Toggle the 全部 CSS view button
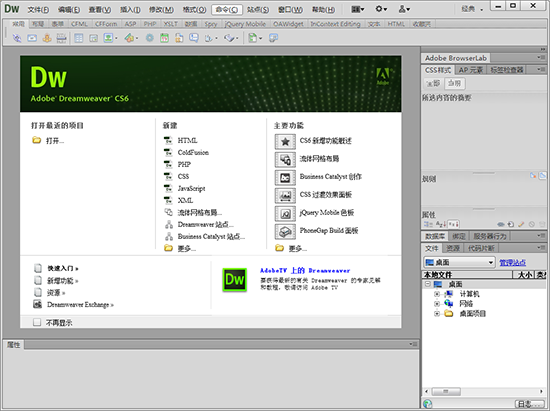This screenshot has height=411, width=550. pos(433,83)
